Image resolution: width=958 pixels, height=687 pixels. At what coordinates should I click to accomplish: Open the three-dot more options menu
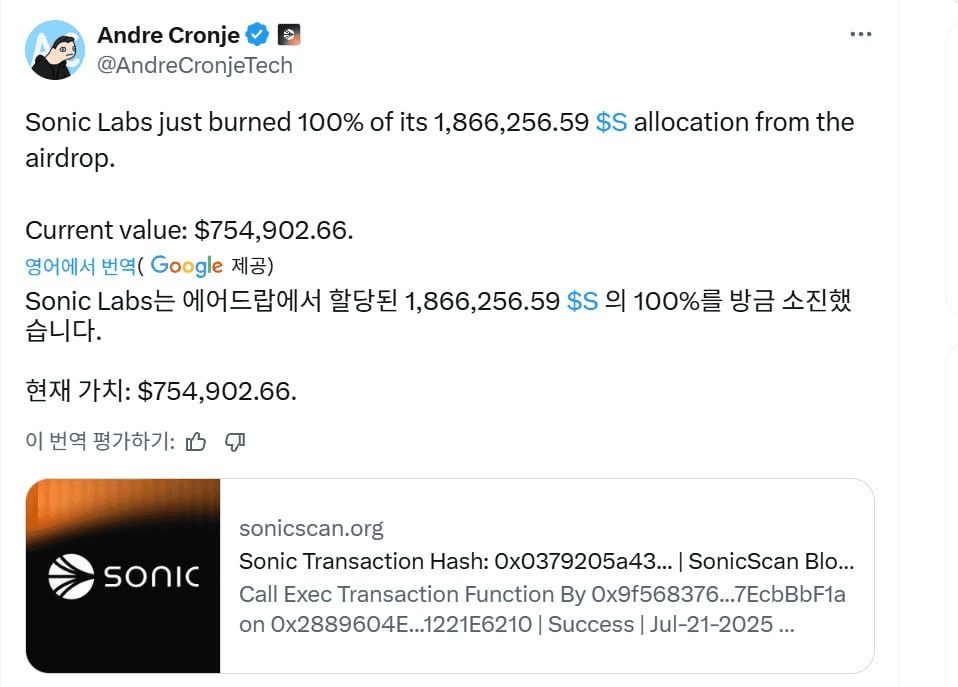click(x=861, y=34)
